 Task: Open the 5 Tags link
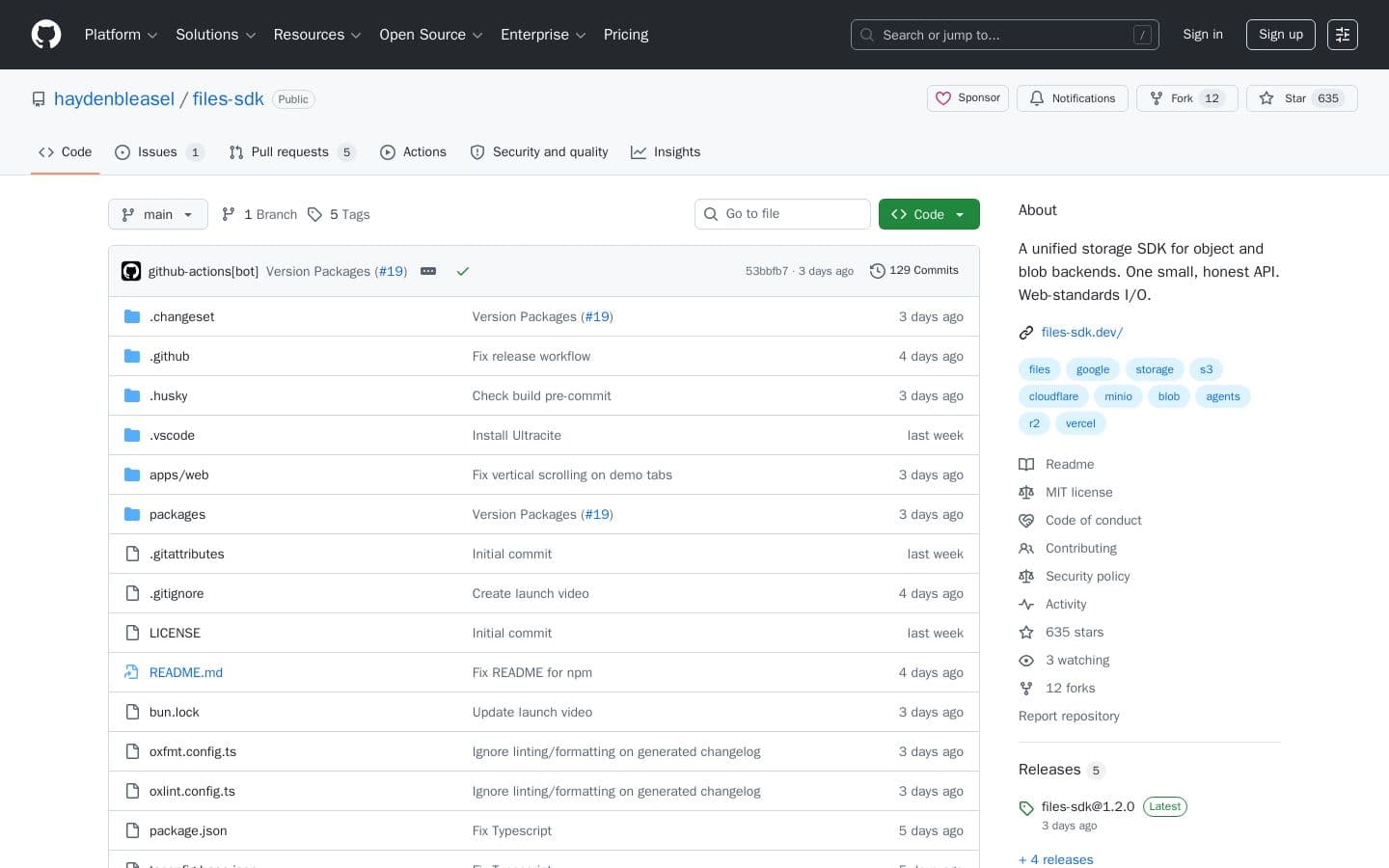[339, 214]
